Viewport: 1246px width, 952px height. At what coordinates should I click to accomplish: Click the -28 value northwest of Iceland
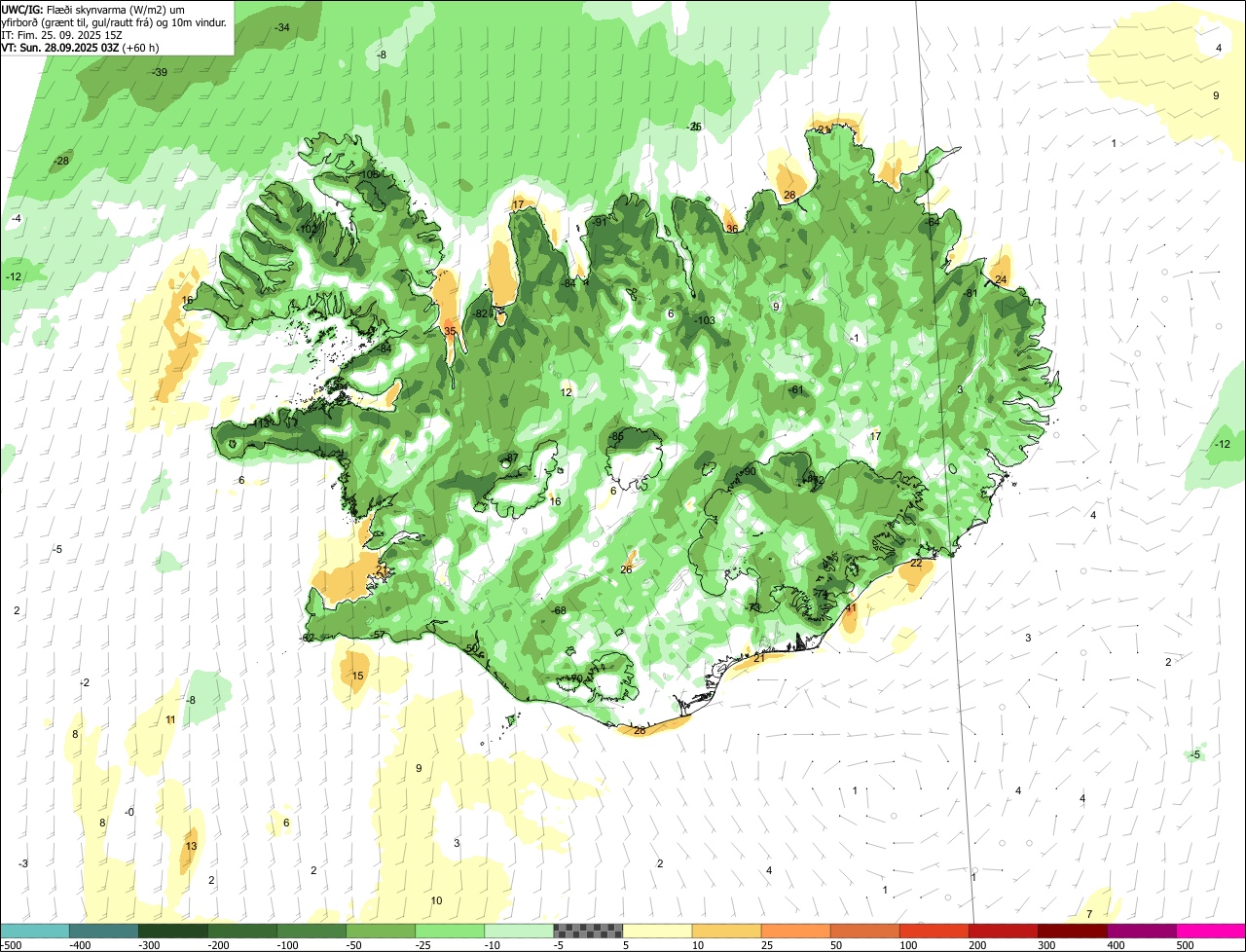point(62,161)
